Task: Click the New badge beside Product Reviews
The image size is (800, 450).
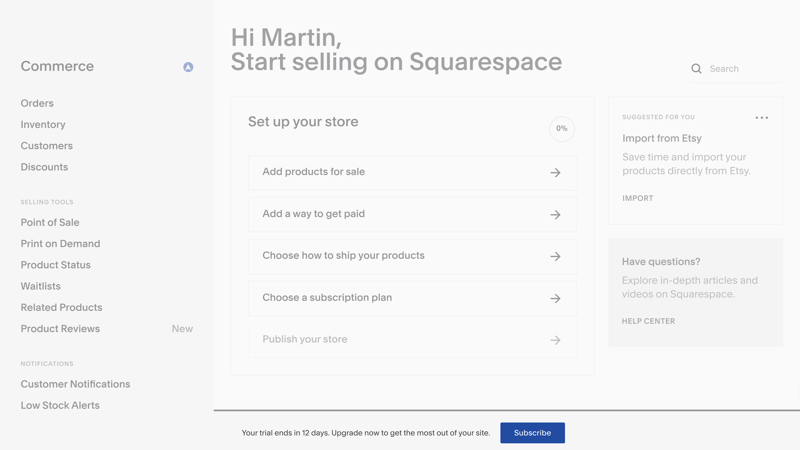Action: [182, 329]
